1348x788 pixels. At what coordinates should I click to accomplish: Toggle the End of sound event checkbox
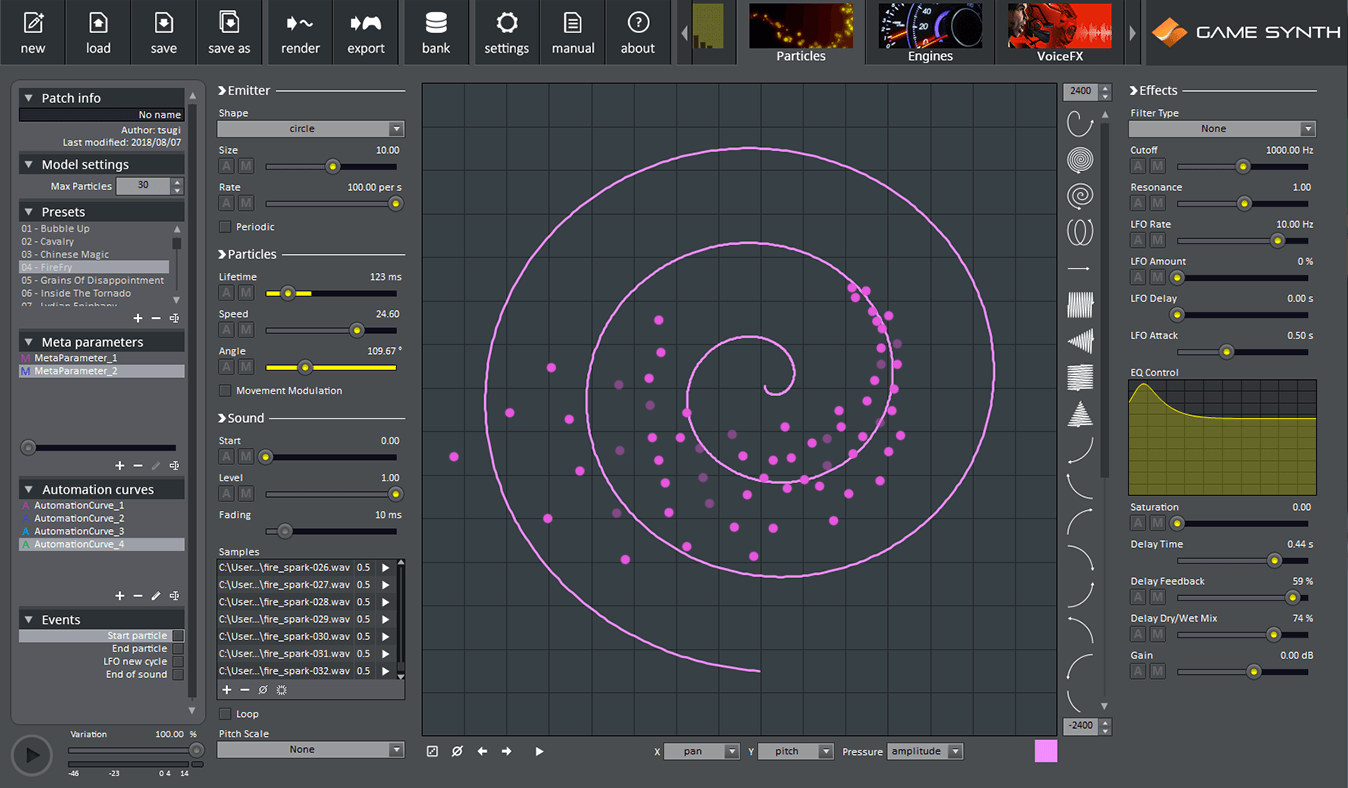(178, 675)
